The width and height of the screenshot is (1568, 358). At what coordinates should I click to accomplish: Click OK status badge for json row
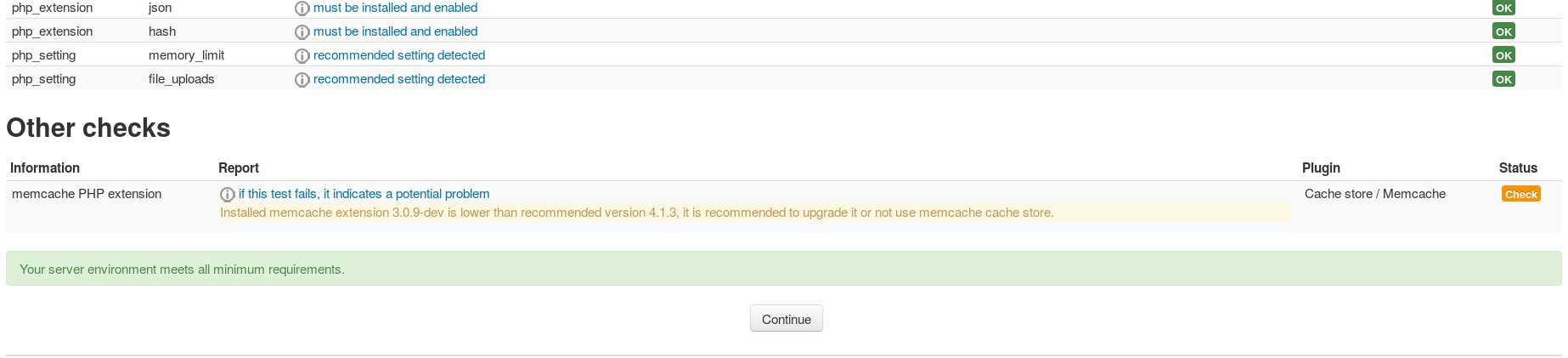tap(1503, 8)
